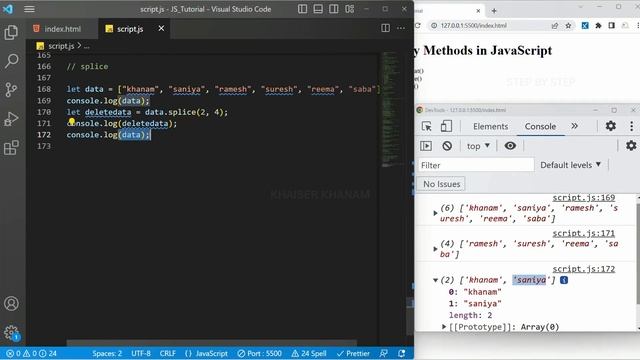This screenshot has width=640, height=360.
Task: Open the VS Code hamburger menu
Action: [29, 9]
